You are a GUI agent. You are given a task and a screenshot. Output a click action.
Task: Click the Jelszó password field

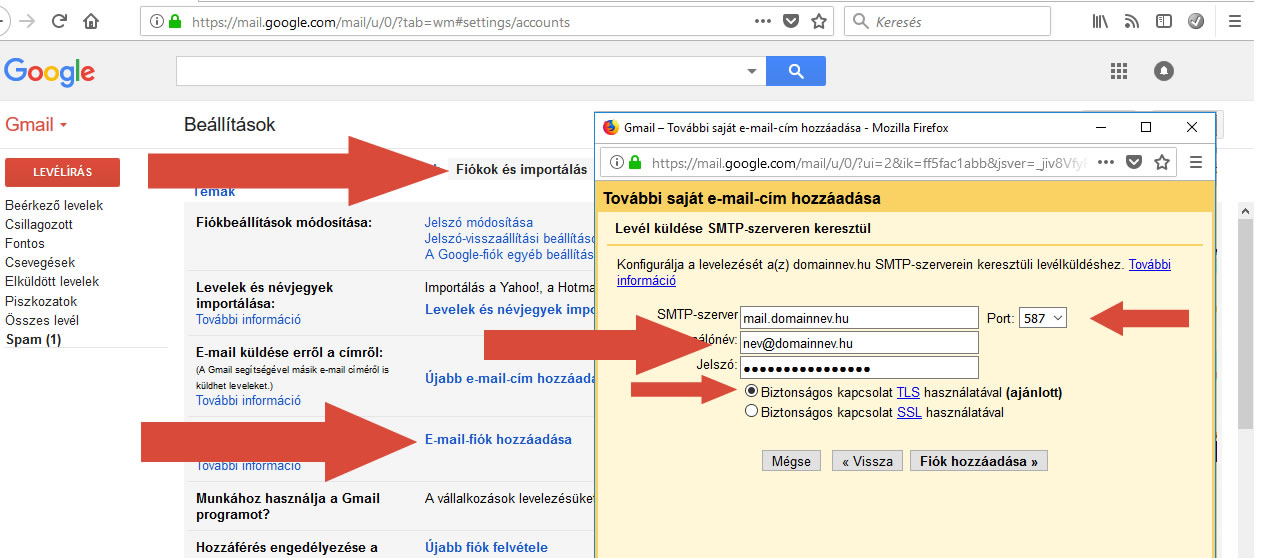coord(859,367)
